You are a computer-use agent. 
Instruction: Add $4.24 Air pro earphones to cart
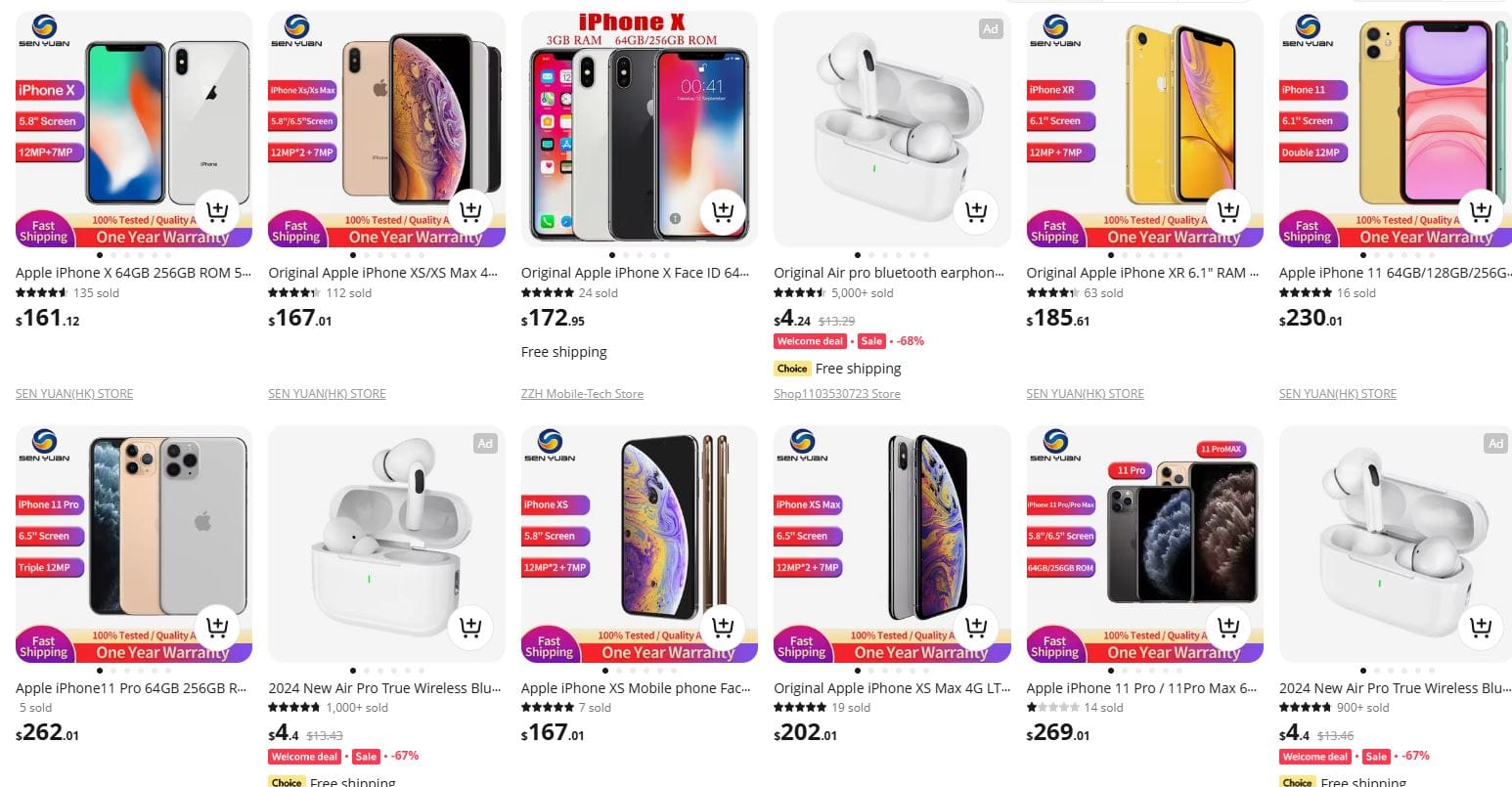pyautogui.click(x=975, y=211)
